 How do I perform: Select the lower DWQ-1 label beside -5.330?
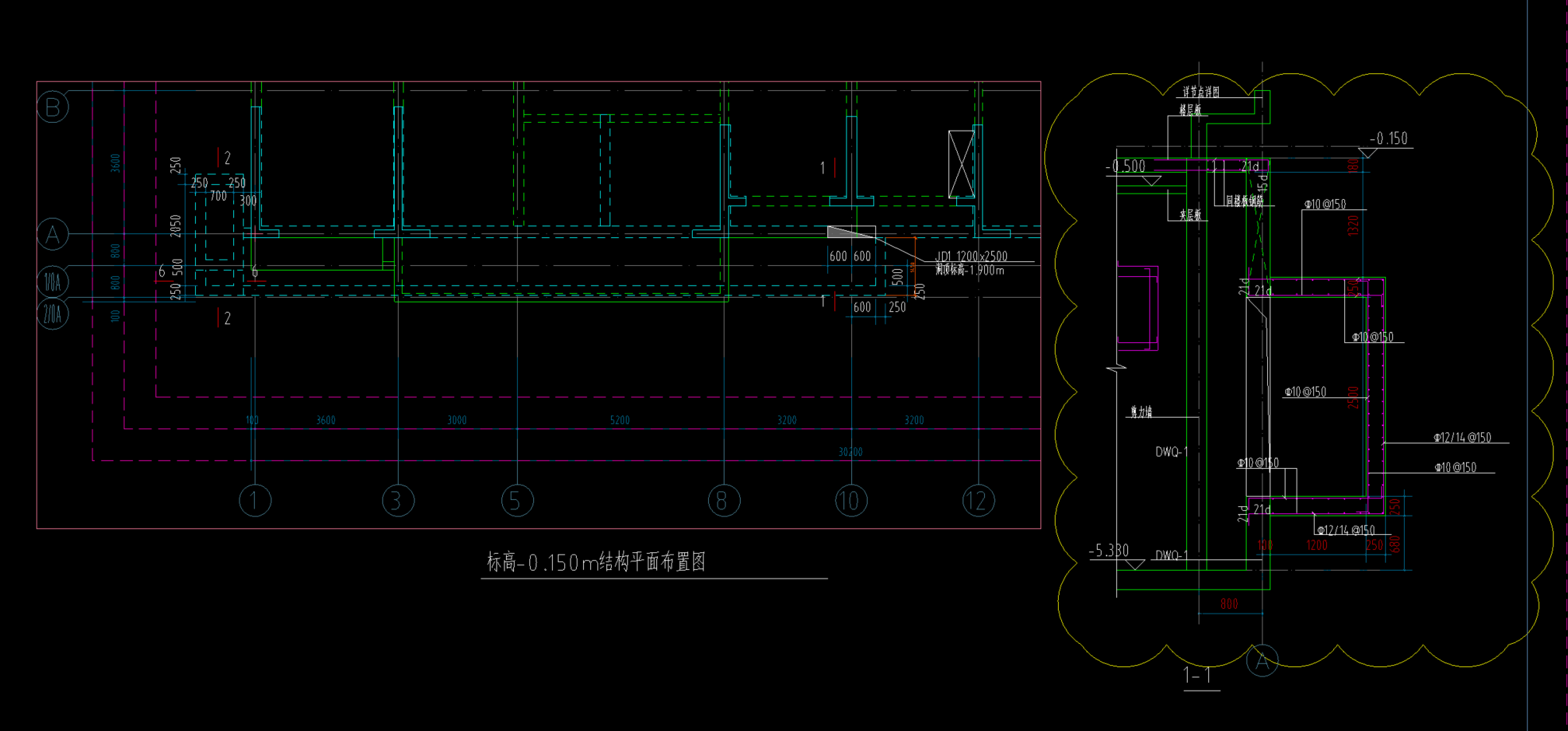1172,555
